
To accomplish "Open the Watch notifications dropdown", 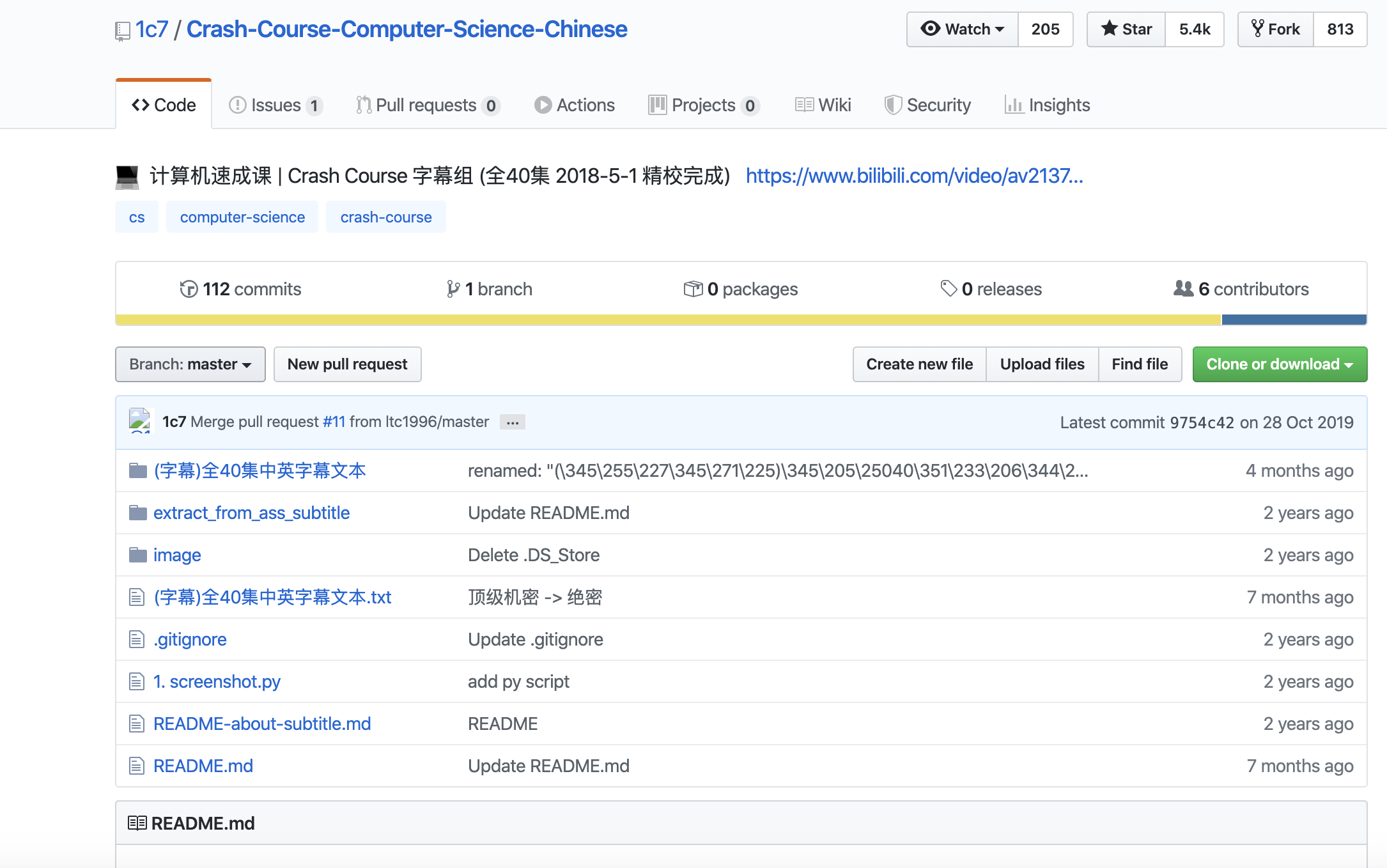I will pyautogui.click(x=962, y=29).
